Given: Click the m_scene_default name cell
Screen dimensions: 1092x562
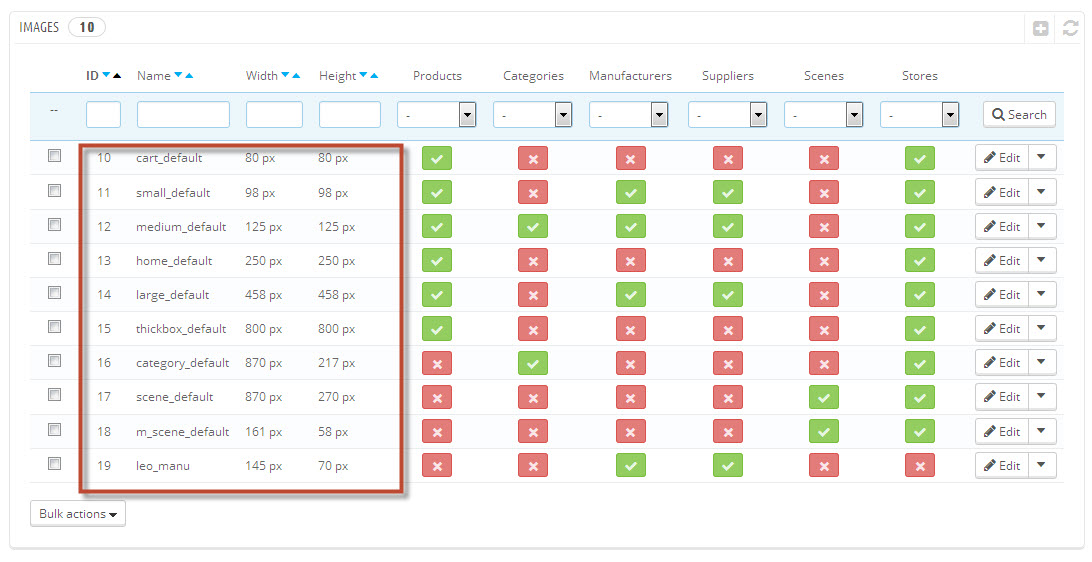Looking at the screenshot, I should click(182, 432).
